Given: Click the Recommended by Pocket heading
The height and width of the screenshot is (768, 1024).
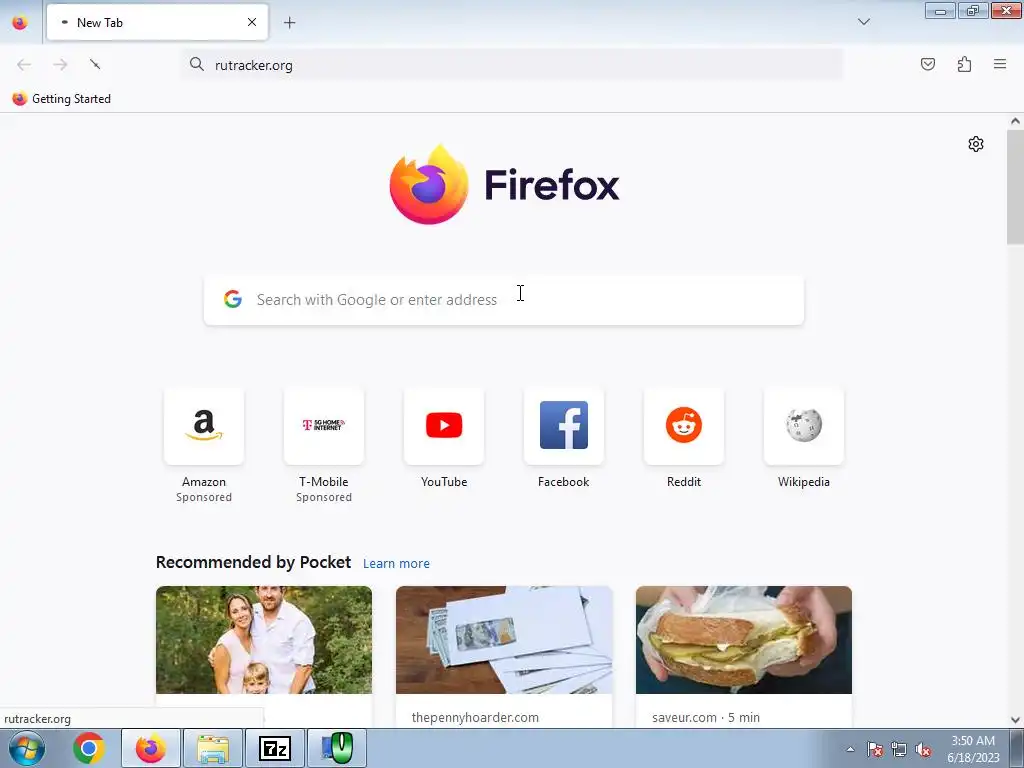Looking at the screenshot, I should tap(253, 562).
